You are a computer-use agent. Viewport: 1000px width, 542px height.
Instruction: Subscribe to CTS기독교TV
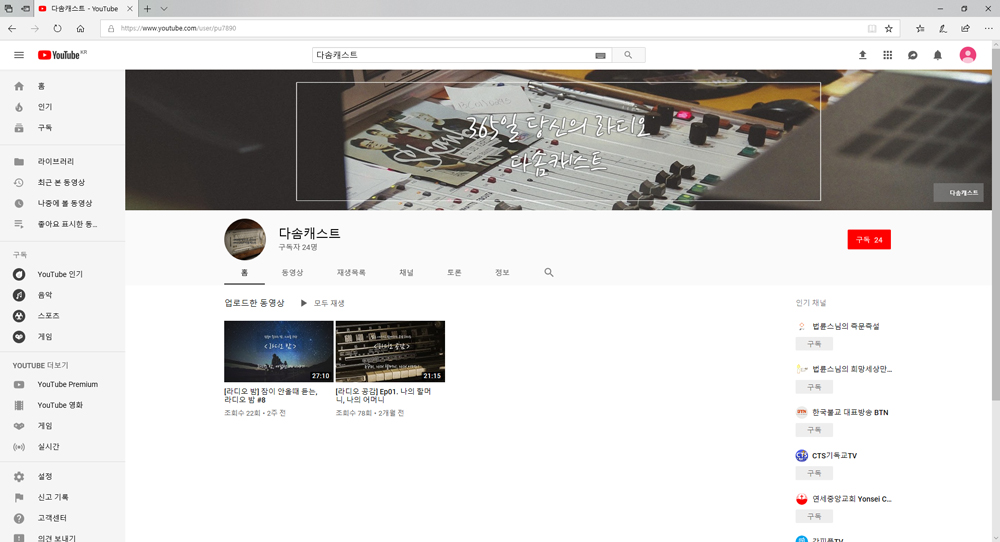(x=814, y=473)
